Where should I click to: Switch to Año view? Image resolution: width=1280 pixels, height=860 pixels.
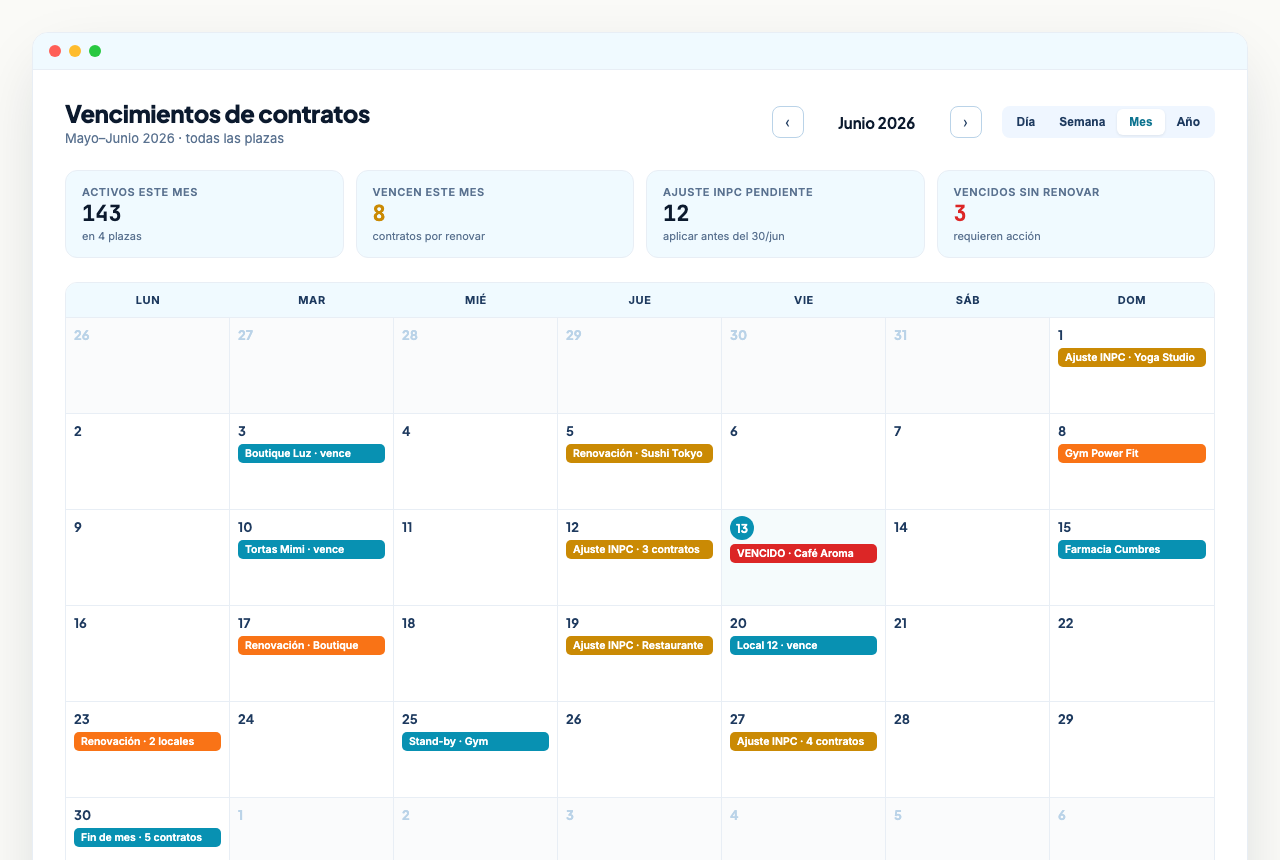(1188, 122)
